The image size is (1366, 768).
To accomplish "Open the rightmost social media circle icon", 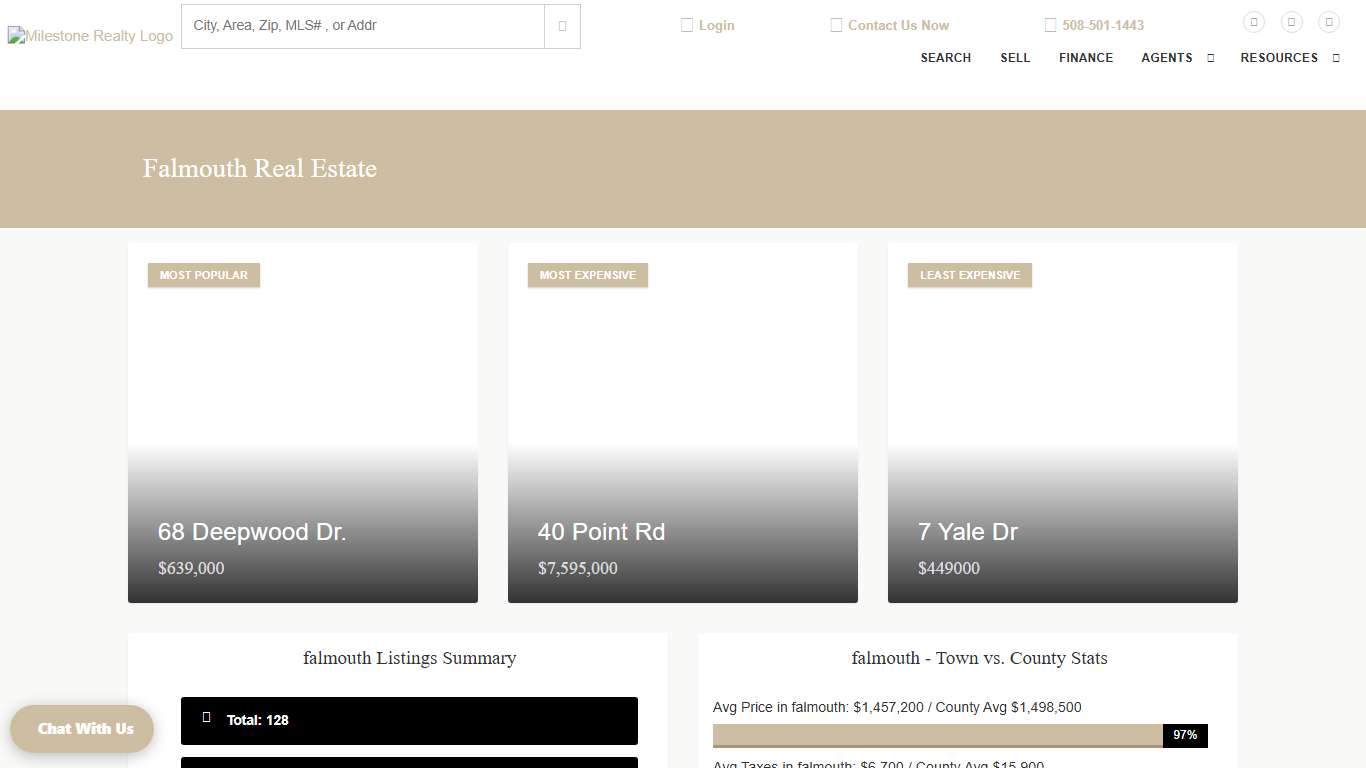I will coord(1329,21).
